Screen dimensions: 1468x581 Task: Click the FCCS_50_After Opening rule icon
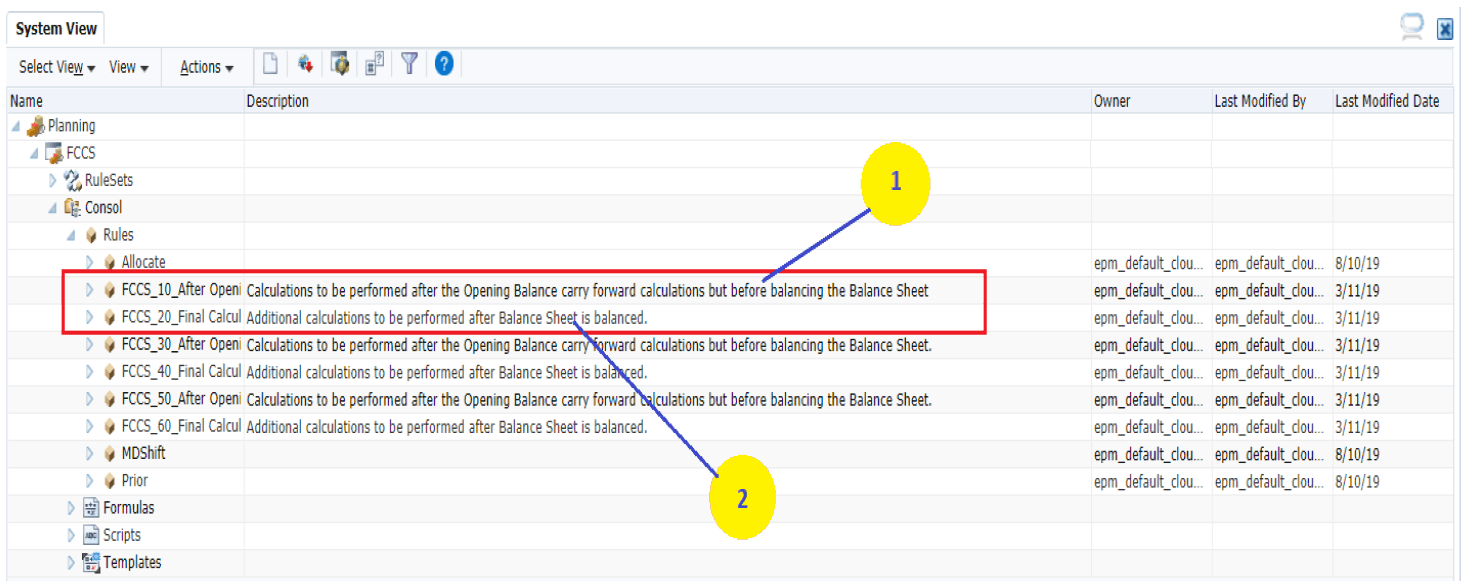pos(110,399)
